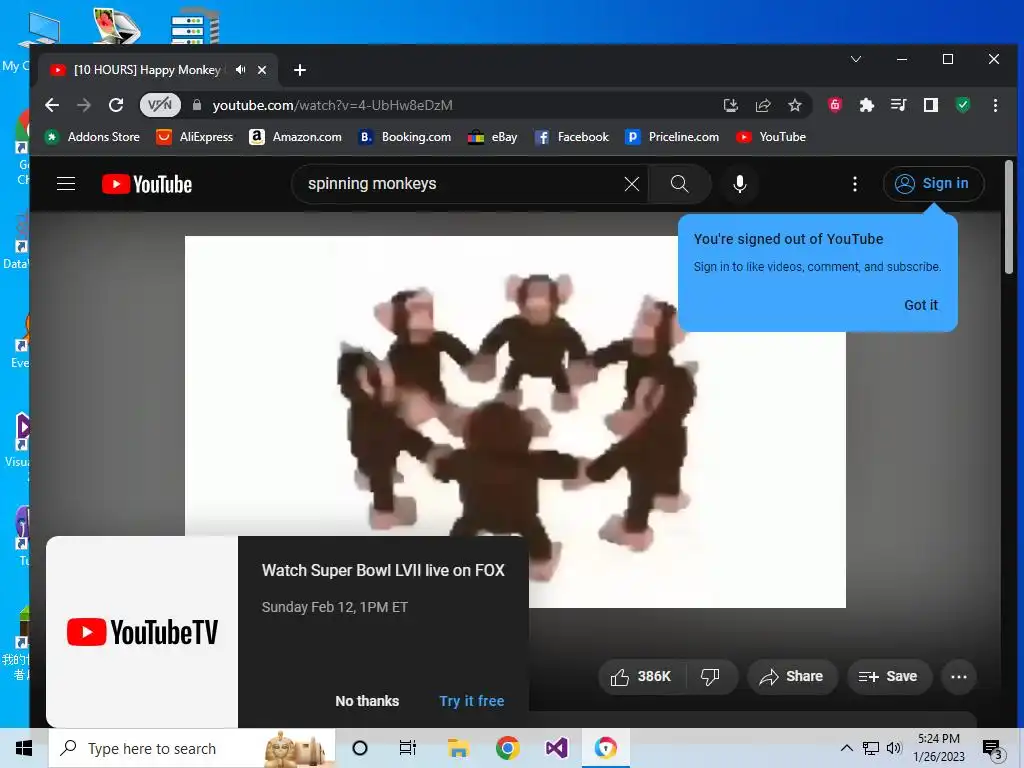Screen dimensions: 1024x768
Task: Decline YouTube TV offer with No thanks
Action: (367, 701)
